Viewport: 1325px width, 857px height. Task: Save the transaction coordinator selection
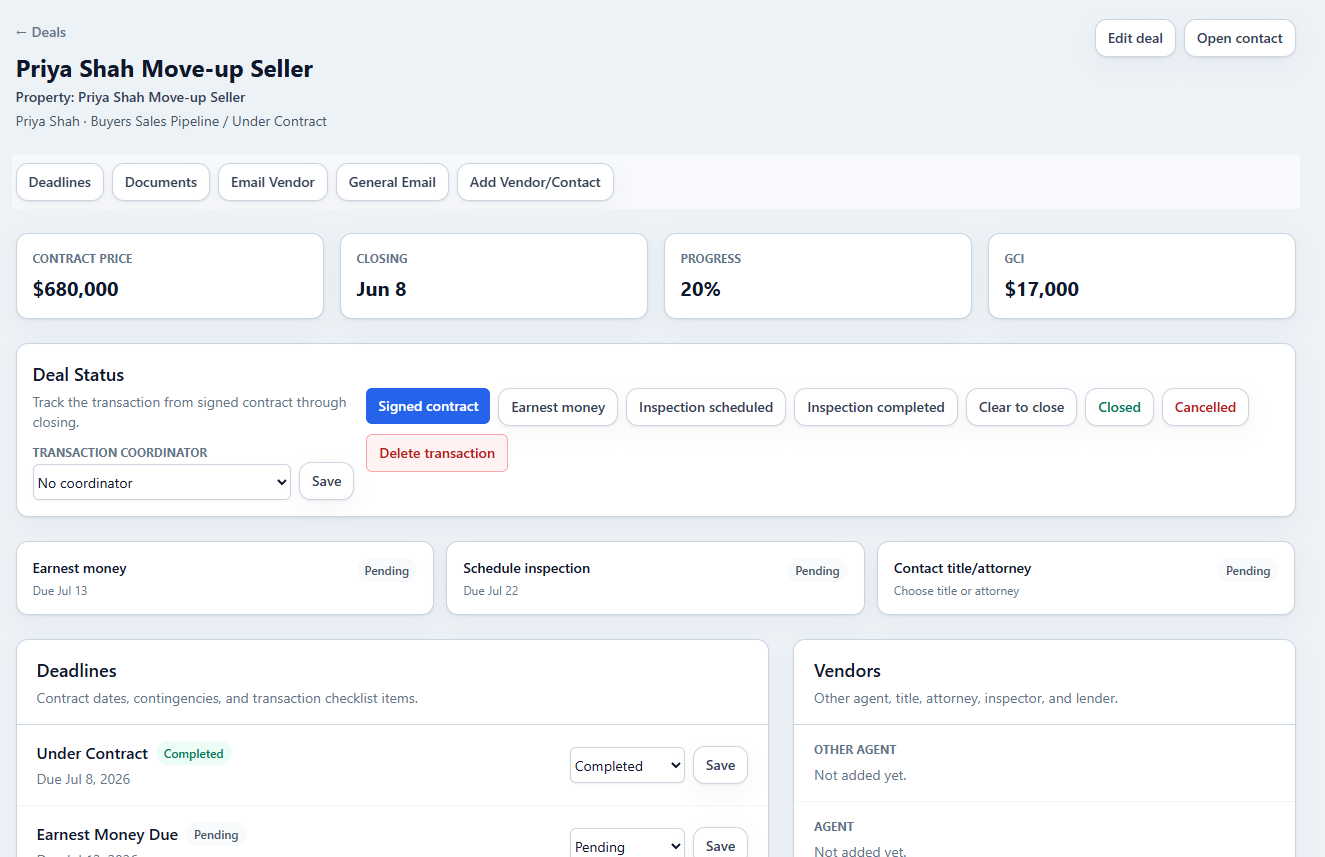pyautogui.click(x=326, y=481)
